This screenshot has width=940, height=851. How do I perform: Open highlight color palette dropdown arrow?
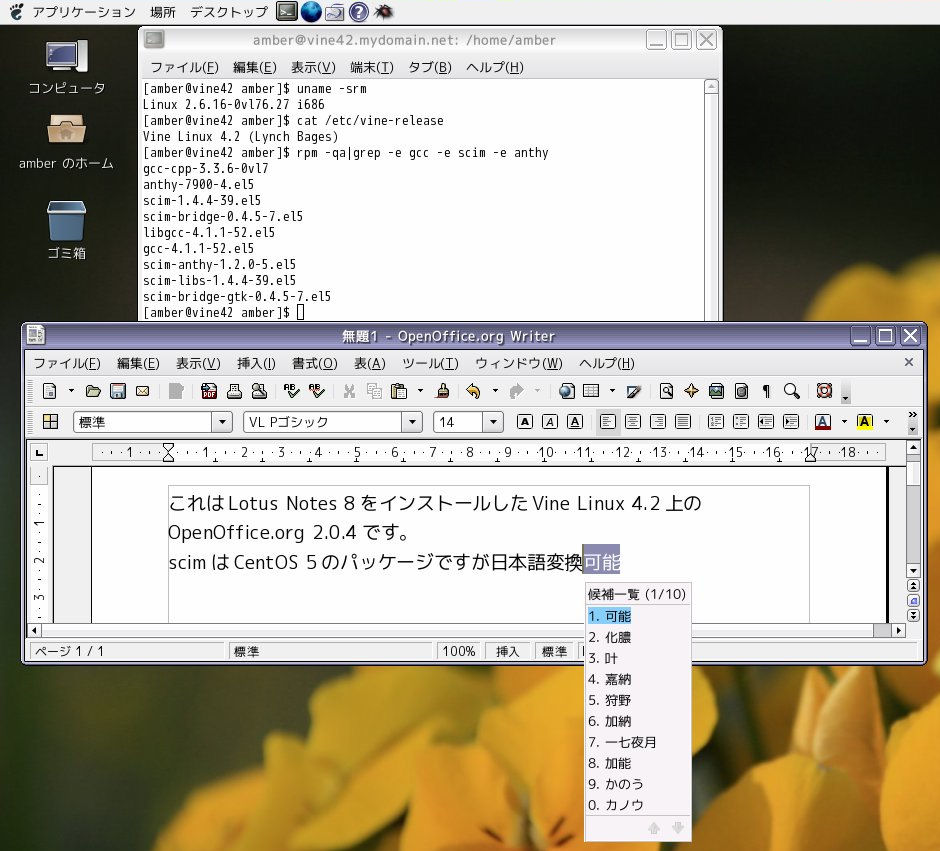(887, 422)
